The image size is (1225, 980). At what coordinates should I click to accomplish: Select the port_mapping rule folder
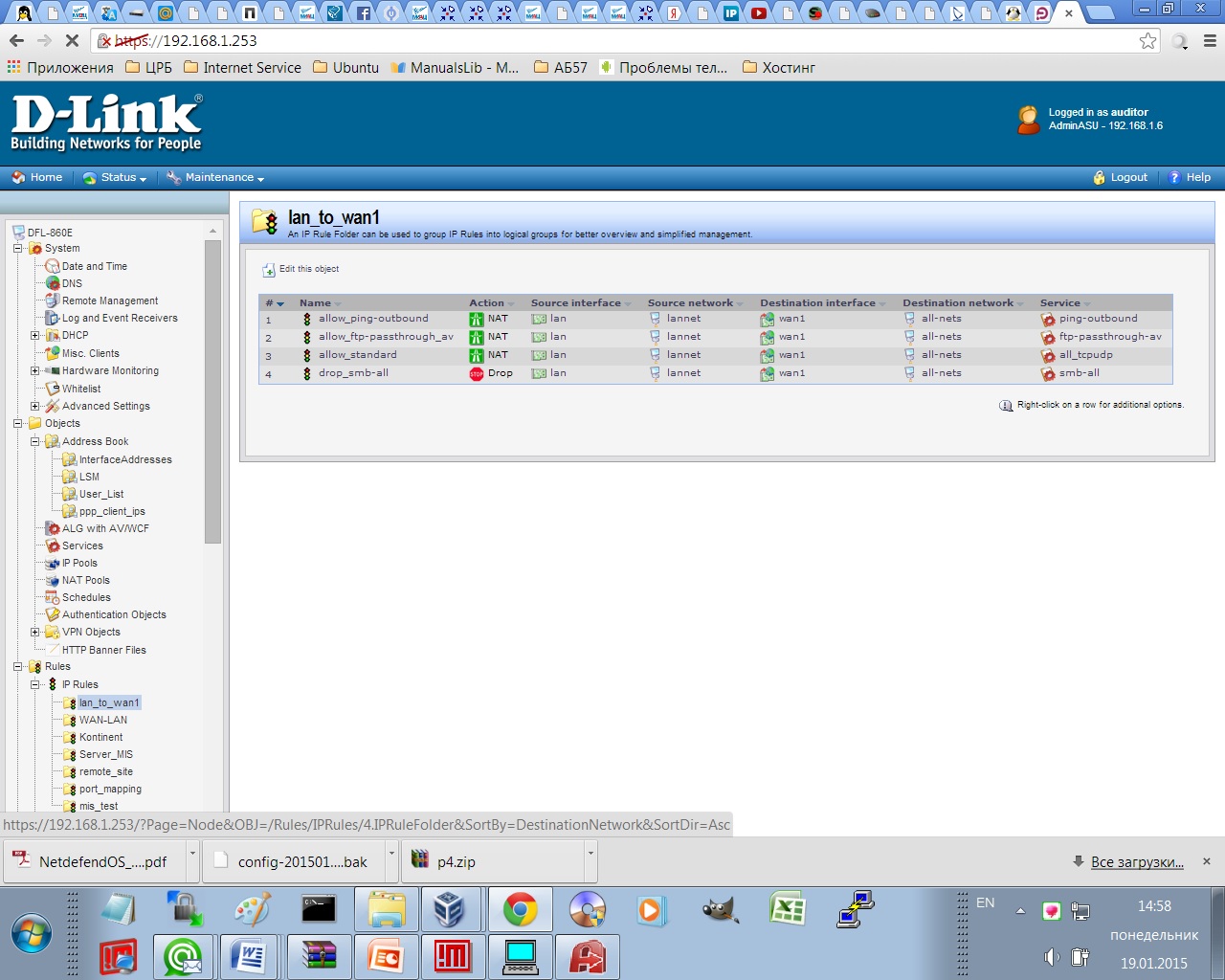(x=110, y=789)
